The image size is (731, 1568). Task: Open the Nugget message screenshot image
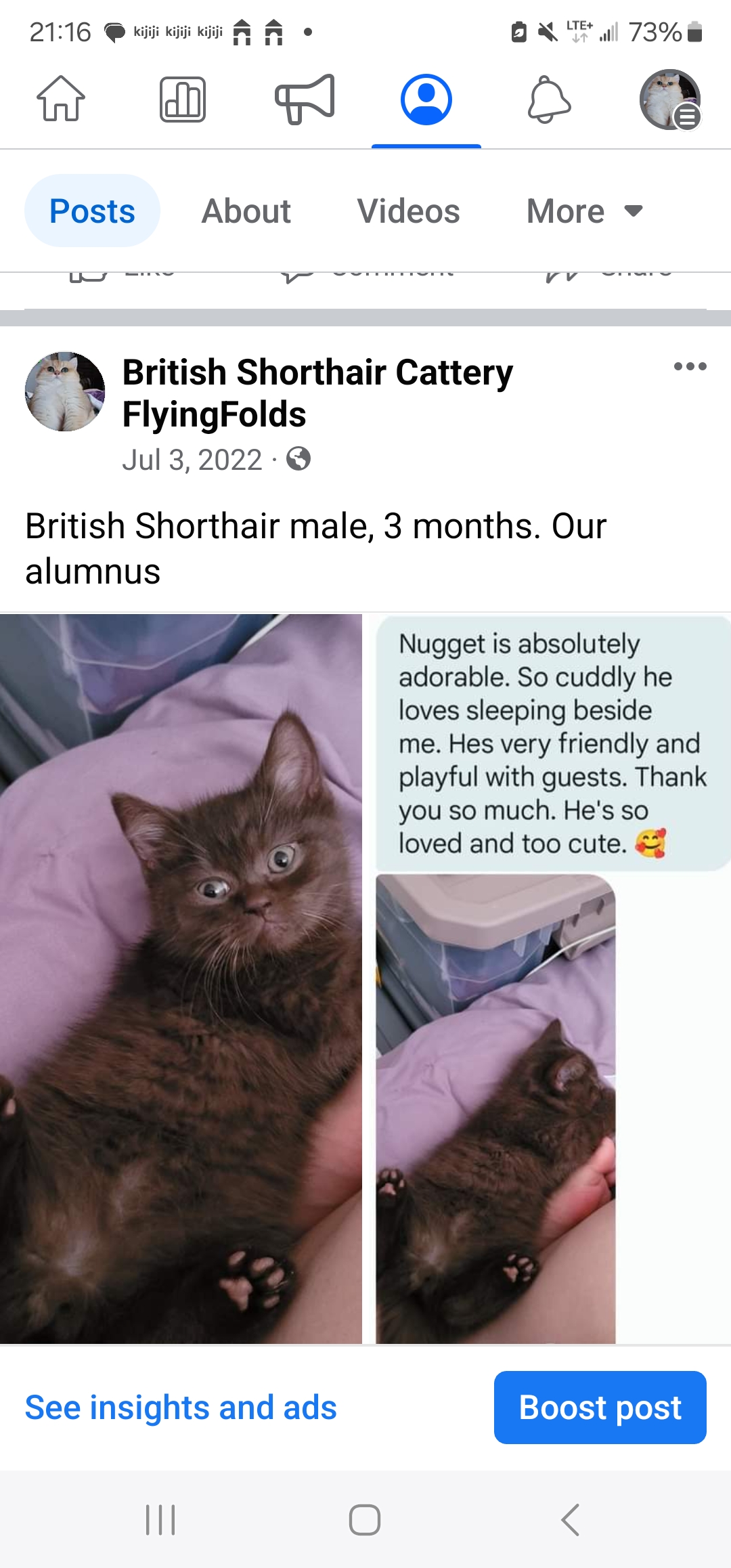pyautogui.click(x=553, y=978)
